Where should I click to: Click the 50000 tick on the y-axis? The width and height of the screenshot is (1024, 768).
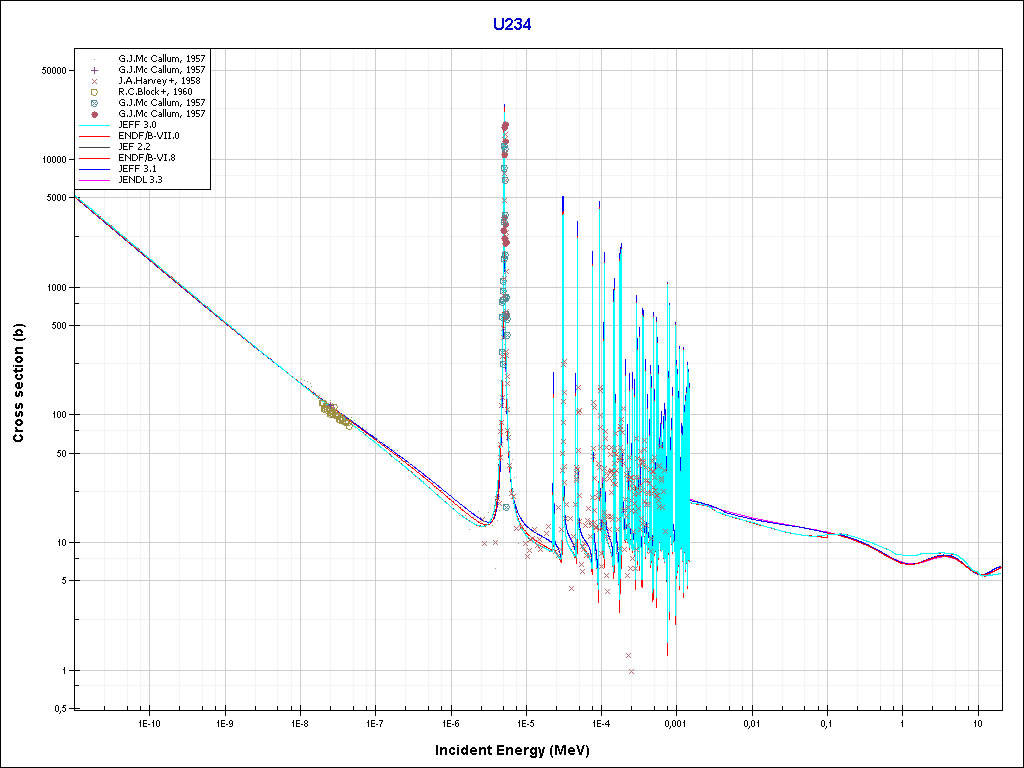coord(51,71)
